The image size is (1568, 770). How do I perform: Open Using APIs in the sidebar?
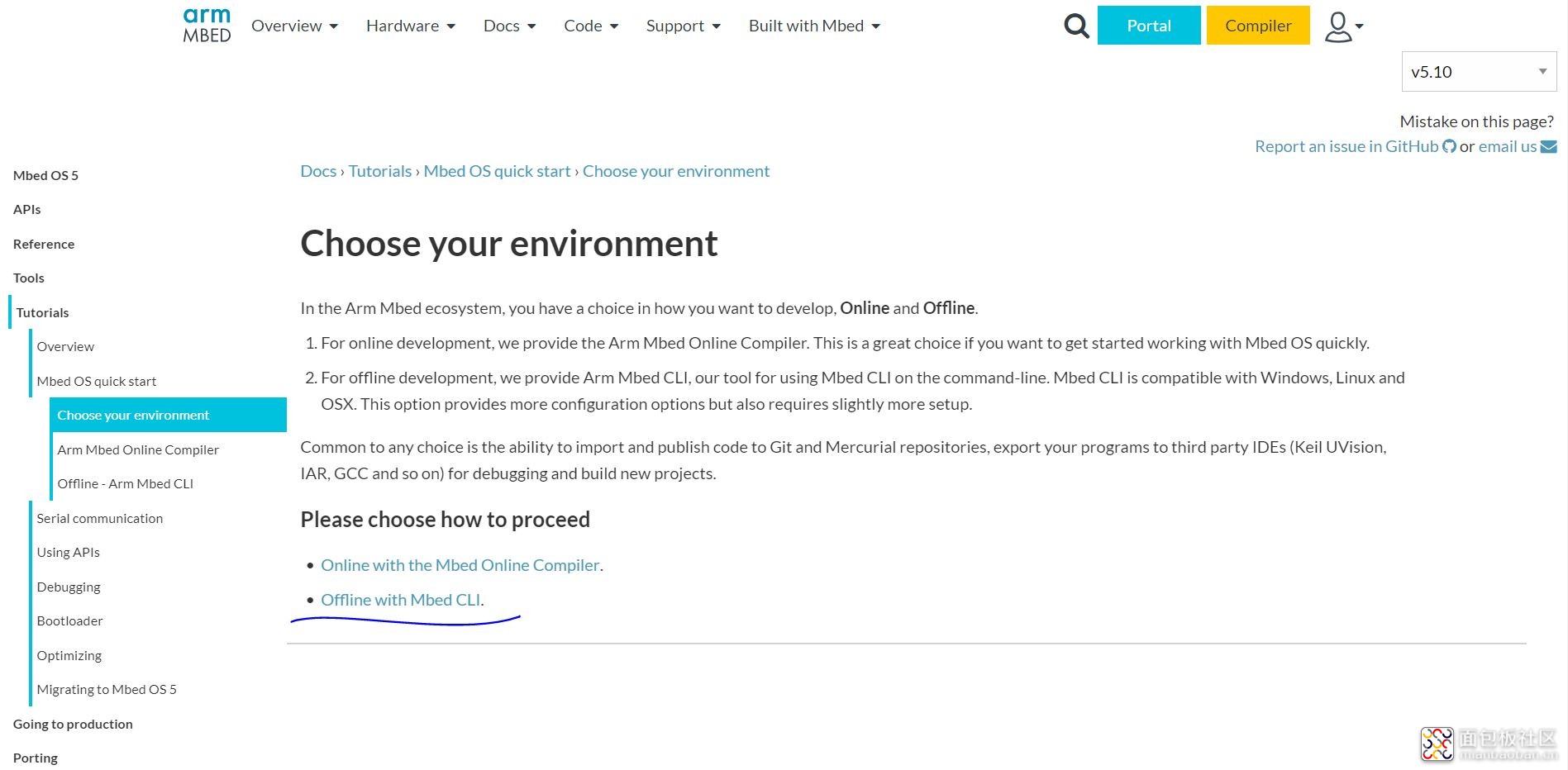[69, 552]
